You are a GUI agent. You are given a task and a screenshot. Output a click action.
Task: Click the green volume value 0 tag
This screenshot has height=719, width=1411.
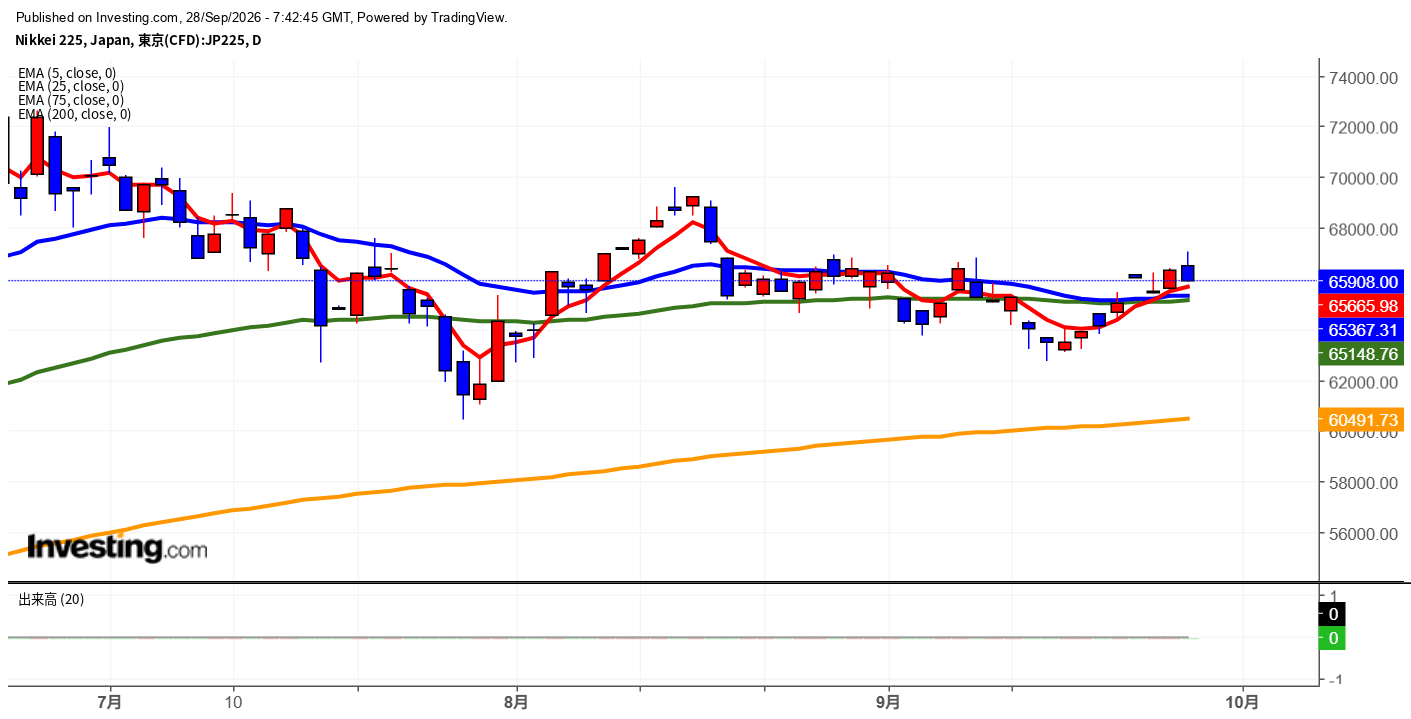[x=1333, y=638]
